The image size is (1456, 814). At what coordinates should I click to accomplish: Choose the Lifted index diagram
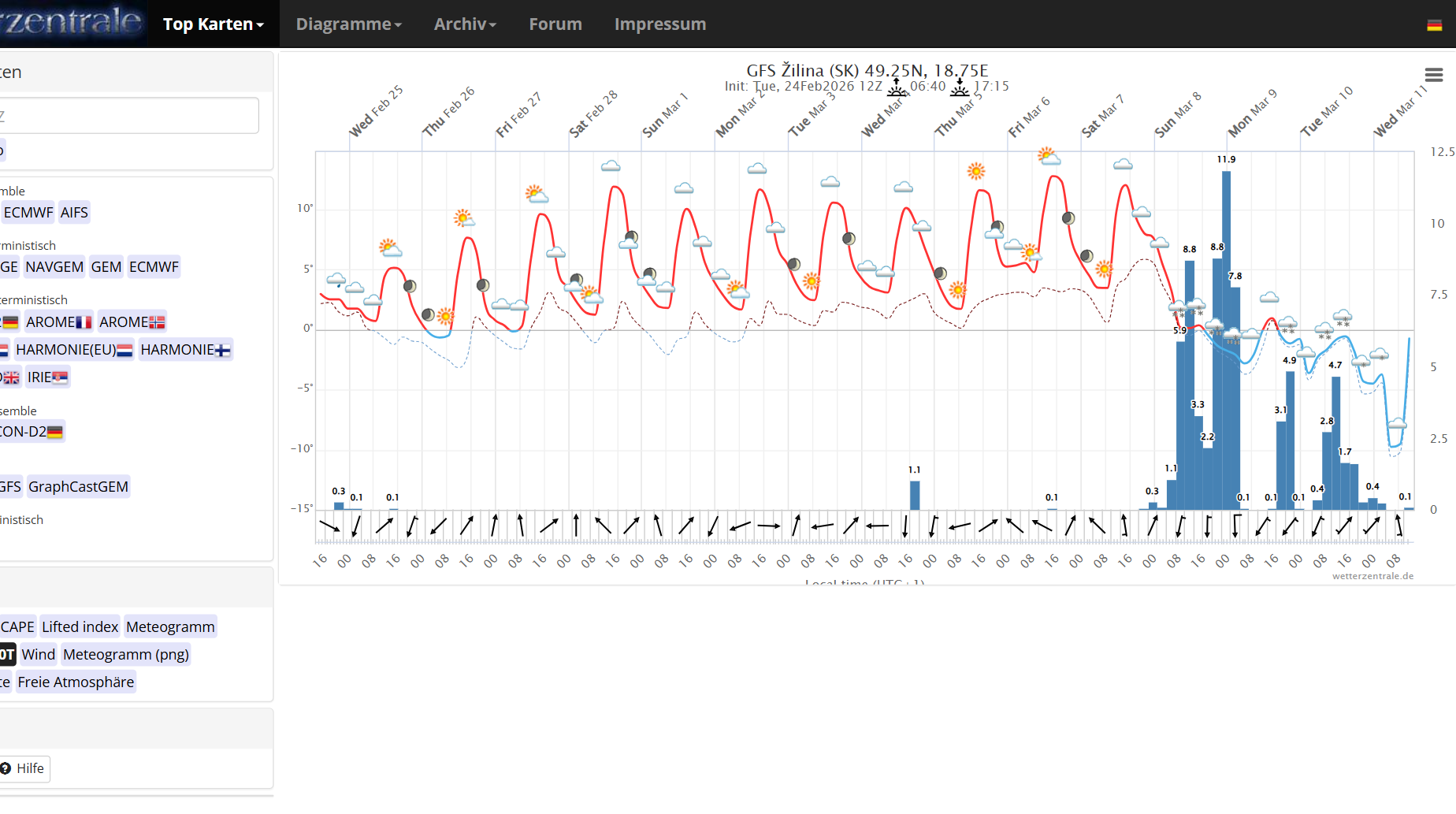(x=80, y=627)
